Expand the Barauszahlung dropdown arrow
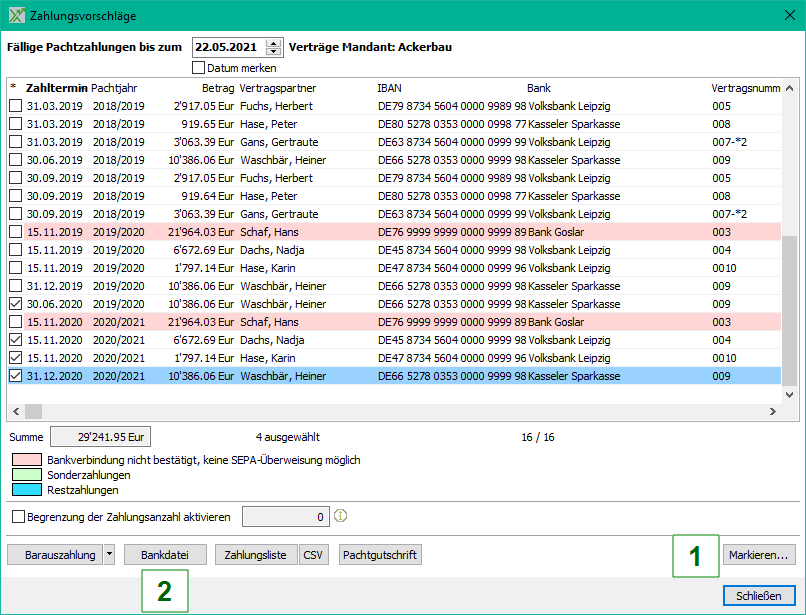 (109, 554)
